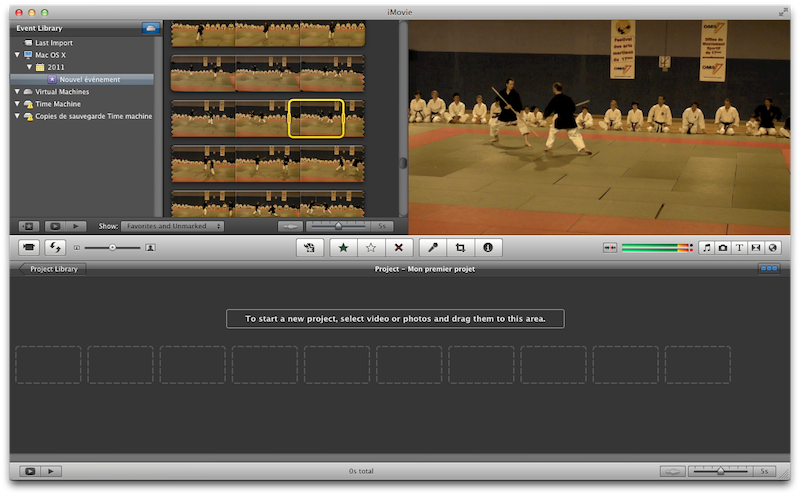Click the audio level meter
This screenshot has width=800, height=495.
click(657, 248)
